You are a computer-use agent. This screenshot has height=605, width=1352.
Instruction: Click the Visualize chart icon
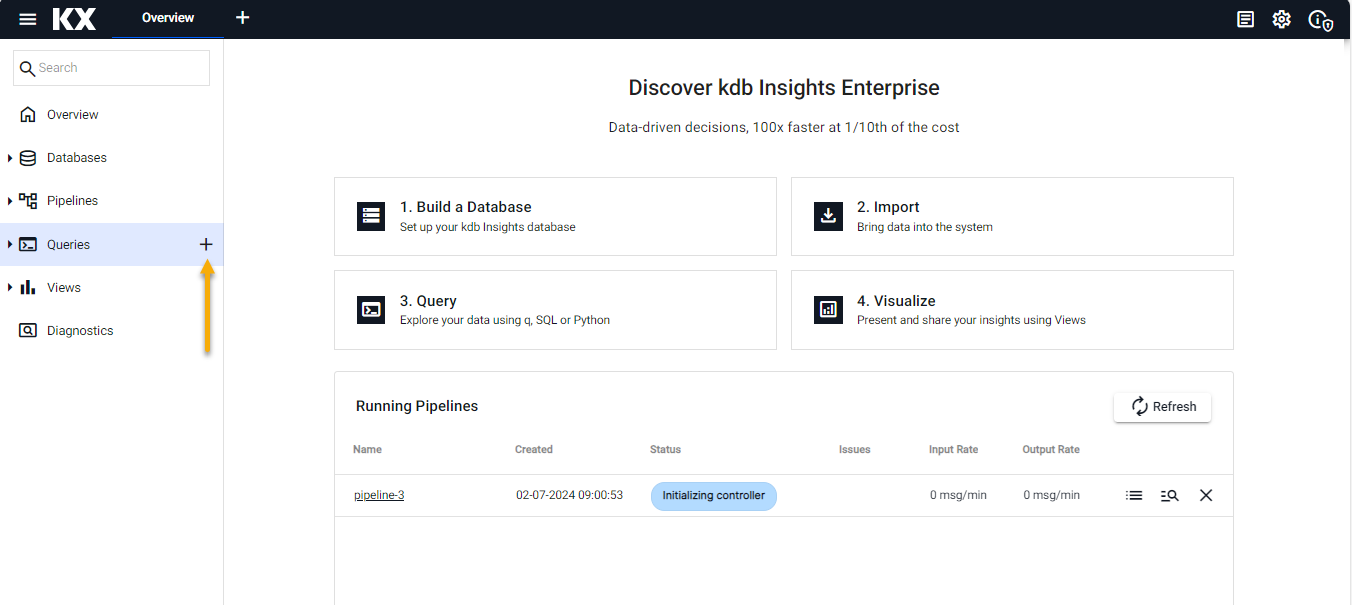click(x=829, y=310)
